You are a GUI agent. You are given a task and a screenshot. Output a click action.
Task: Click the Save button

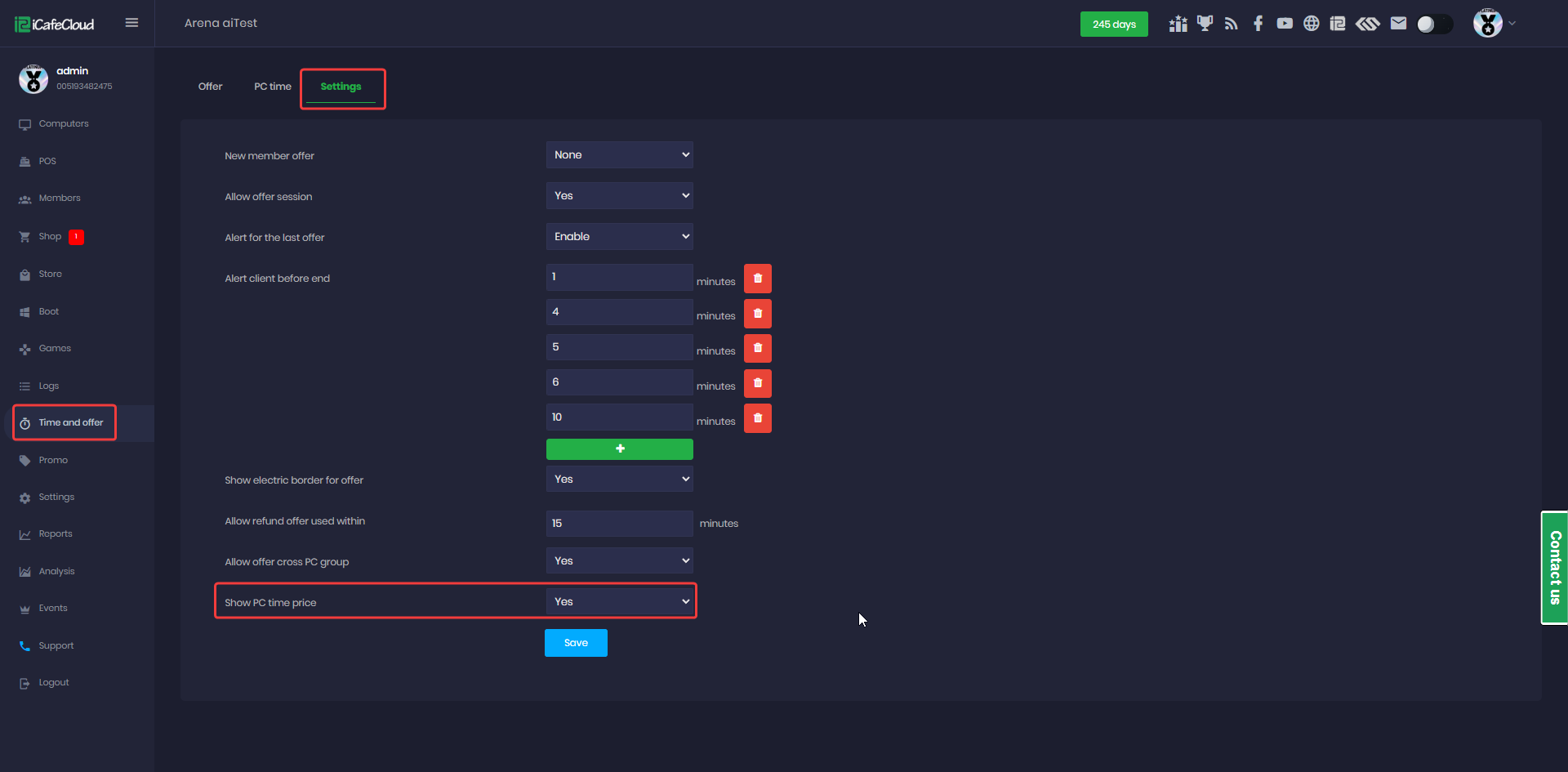(576, 643)
